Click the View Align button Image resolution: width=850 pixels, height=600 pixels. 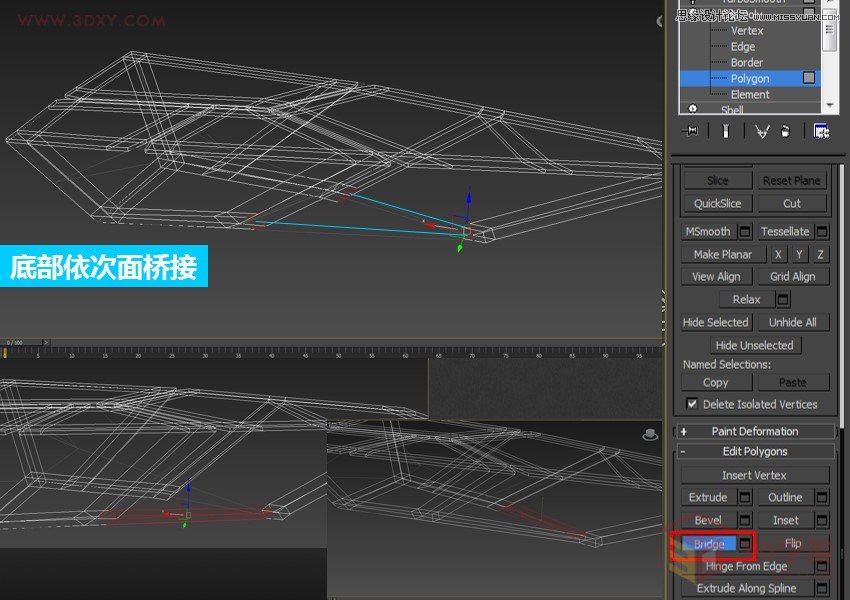click(716, 276)
